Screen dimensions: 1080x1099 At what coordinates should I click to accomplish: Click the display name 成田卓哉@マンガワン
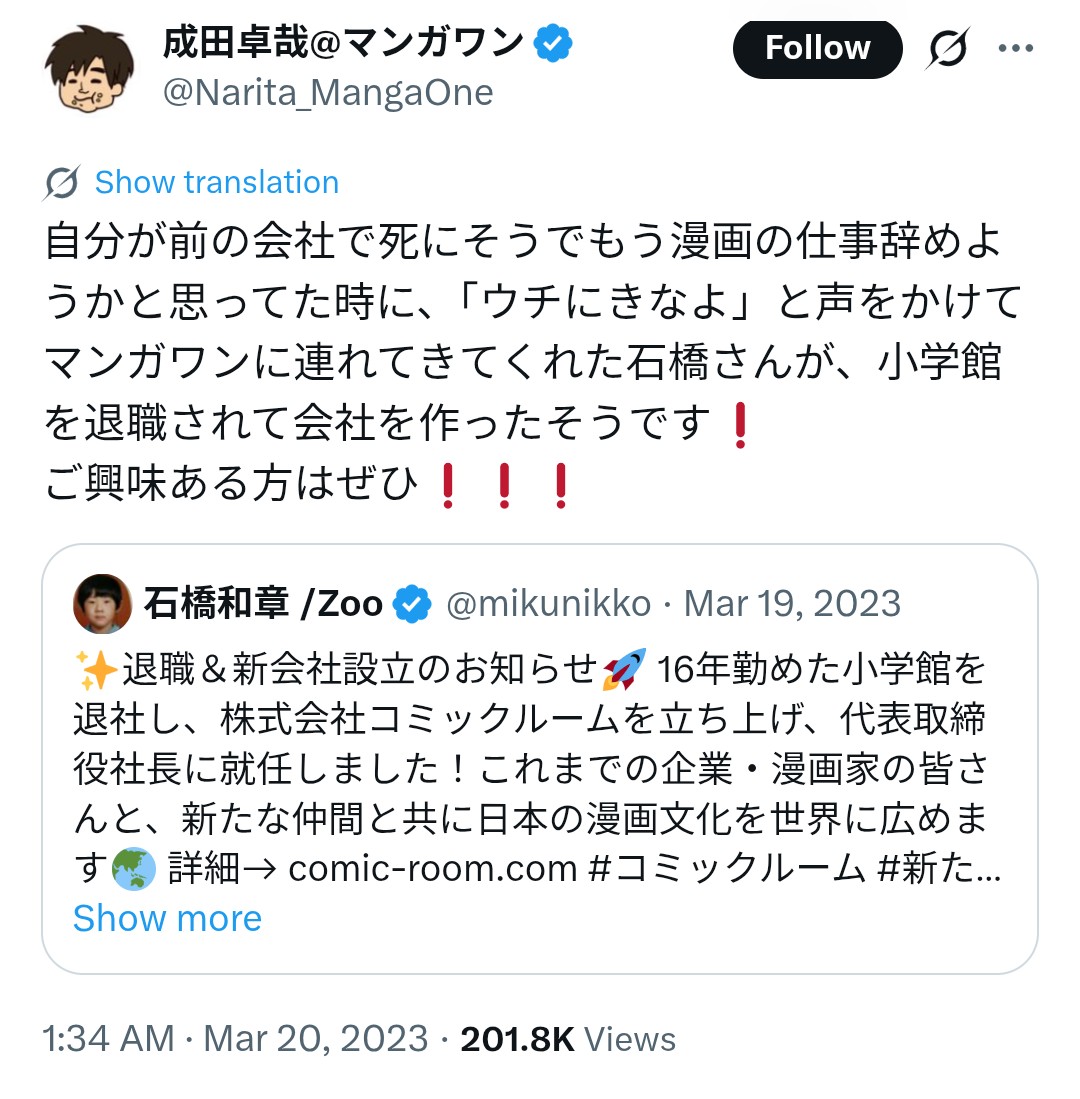pos(343,42)
